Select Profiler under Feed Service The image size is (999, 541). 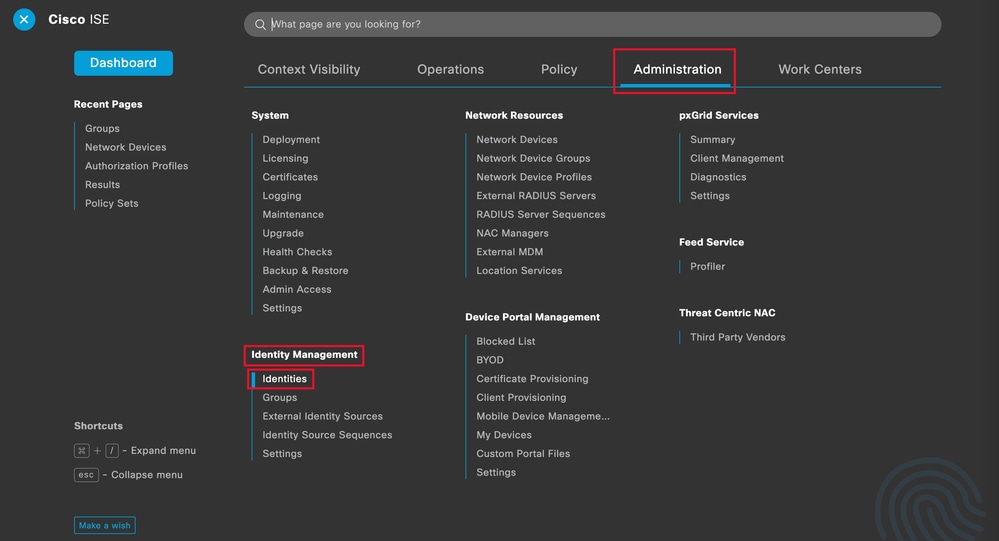pyautogui.click(x=707, y=266)
